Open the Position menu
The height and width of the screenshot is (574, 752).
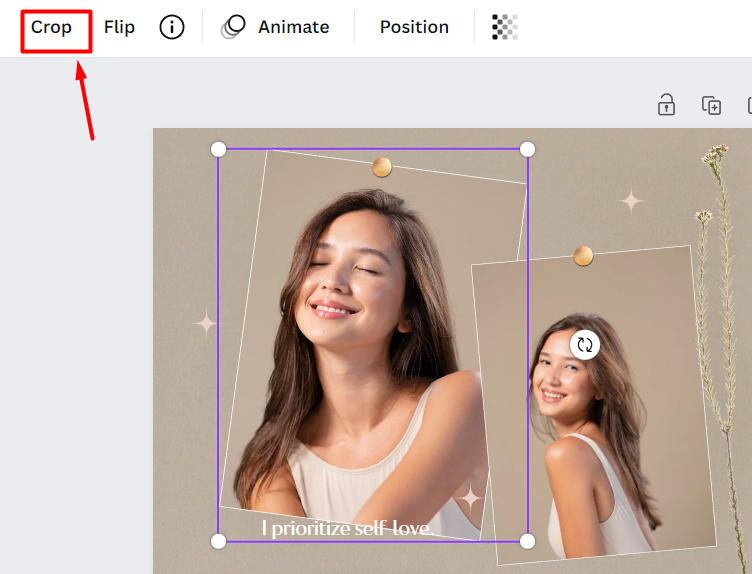pos(414,28)
